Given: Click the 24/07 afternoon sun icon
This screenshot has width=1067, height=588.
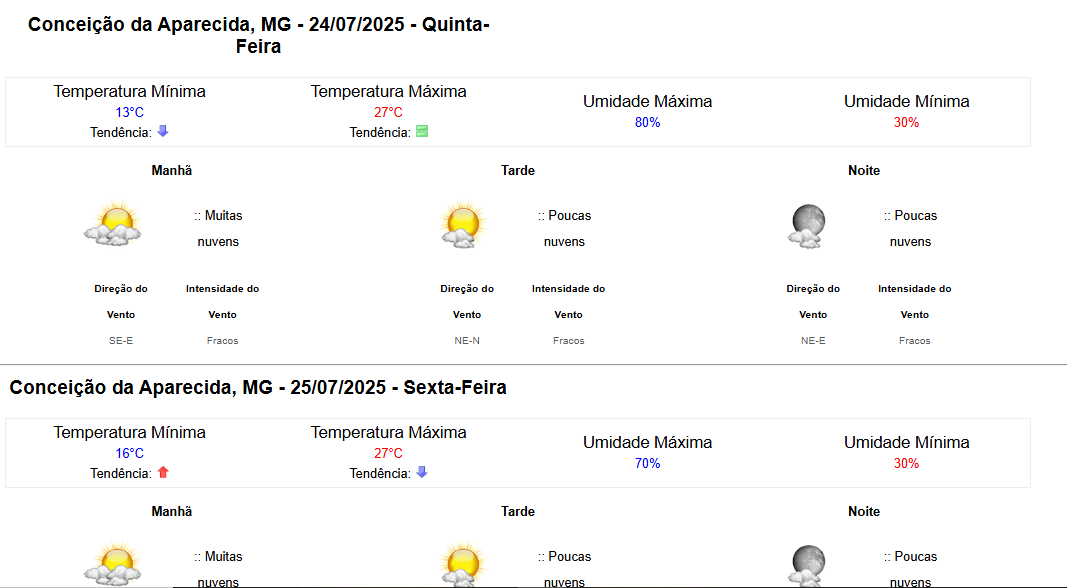Looking at the screenshot, I should [x=463, y=224].
